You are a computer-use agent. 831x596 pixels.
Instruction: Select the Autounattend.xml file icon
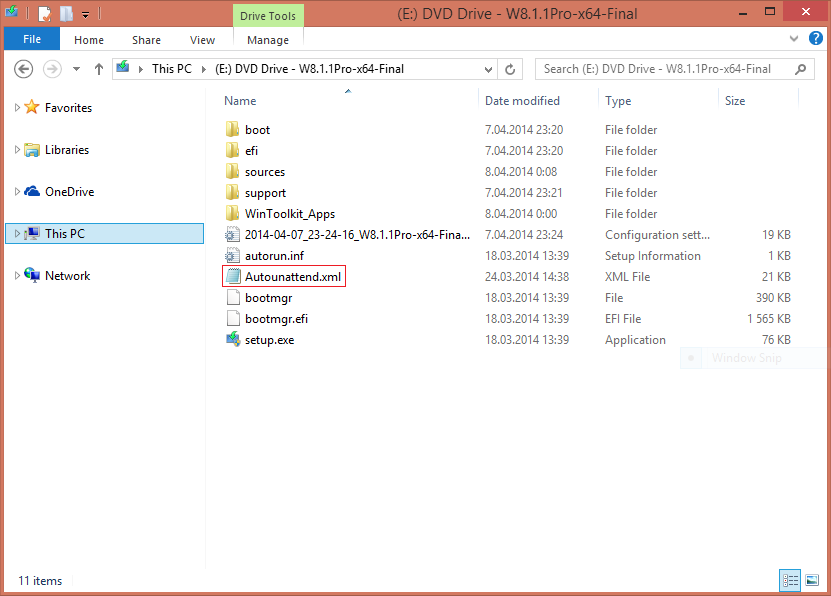pos(232,277)
